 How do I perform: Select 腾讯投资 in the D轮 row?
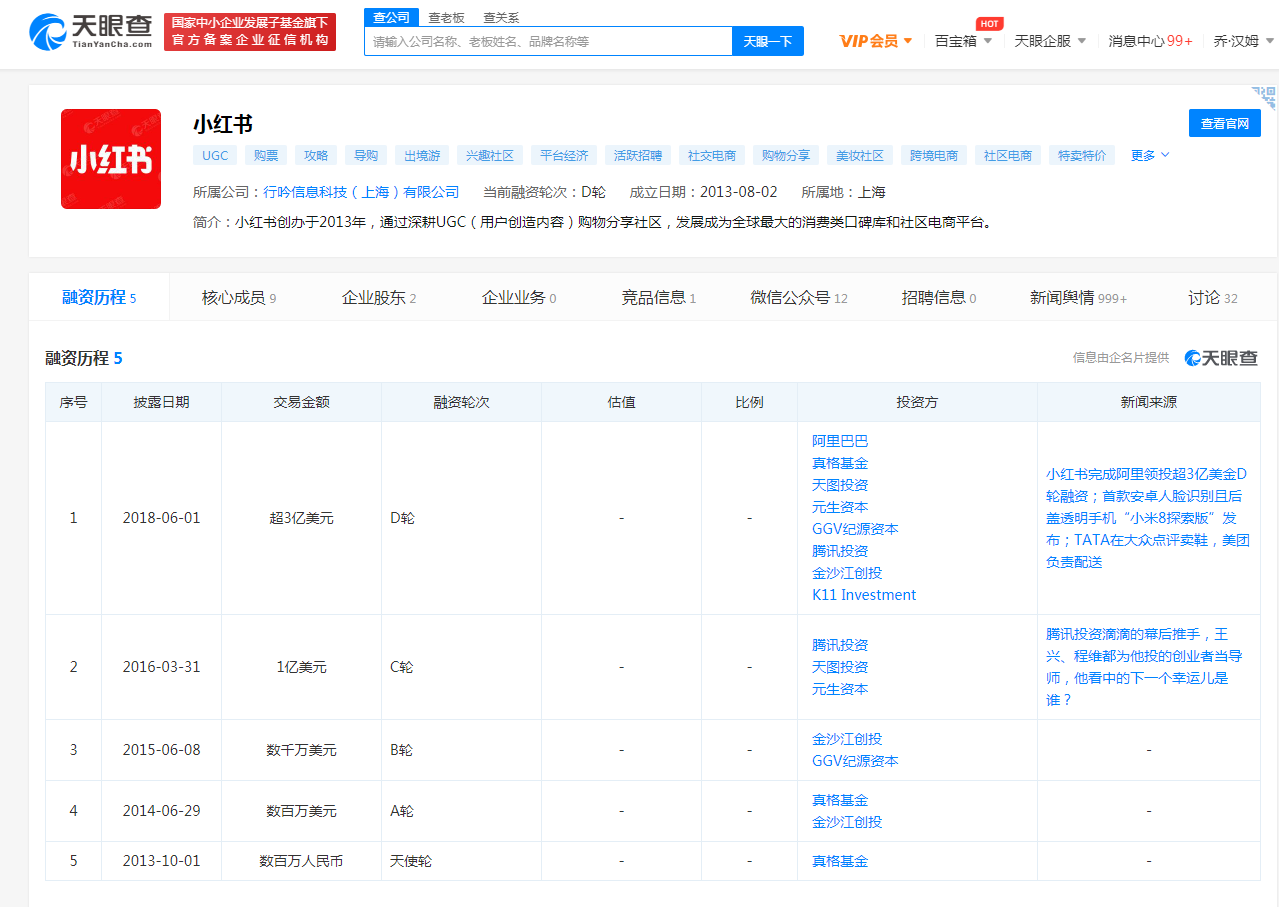point(840,551)
